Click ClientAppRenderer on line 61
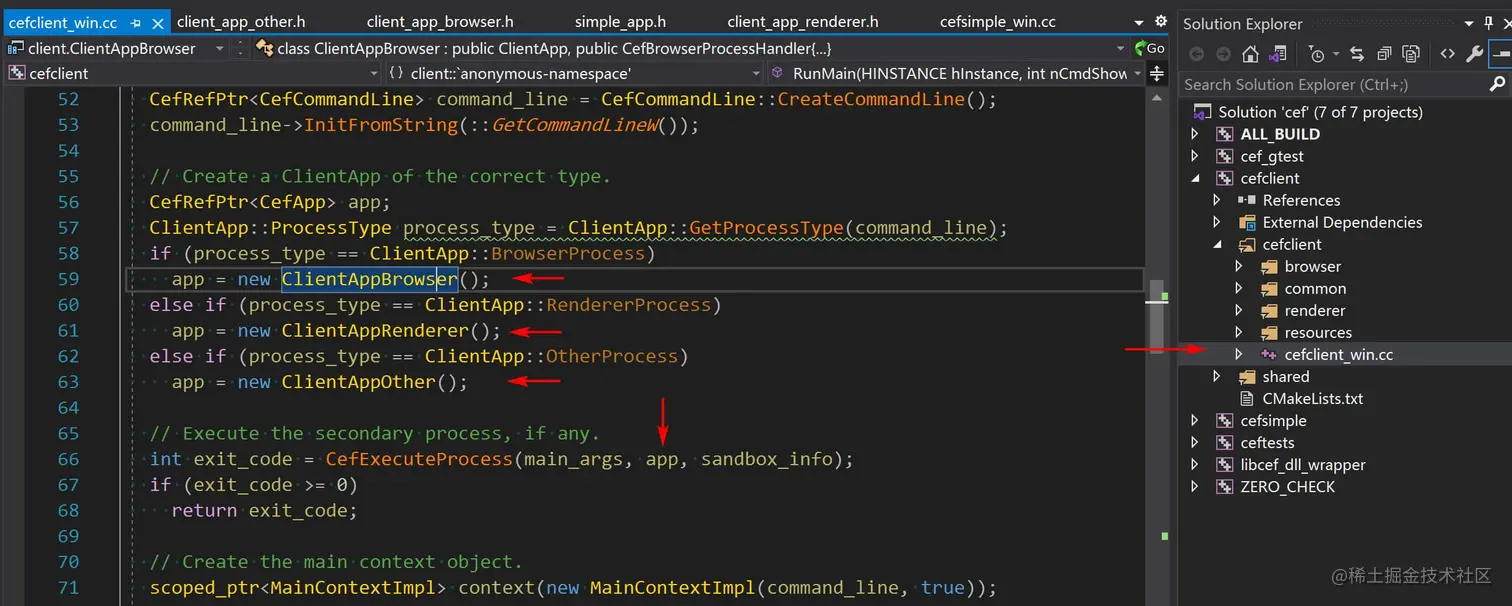 [x=375, y=331]
